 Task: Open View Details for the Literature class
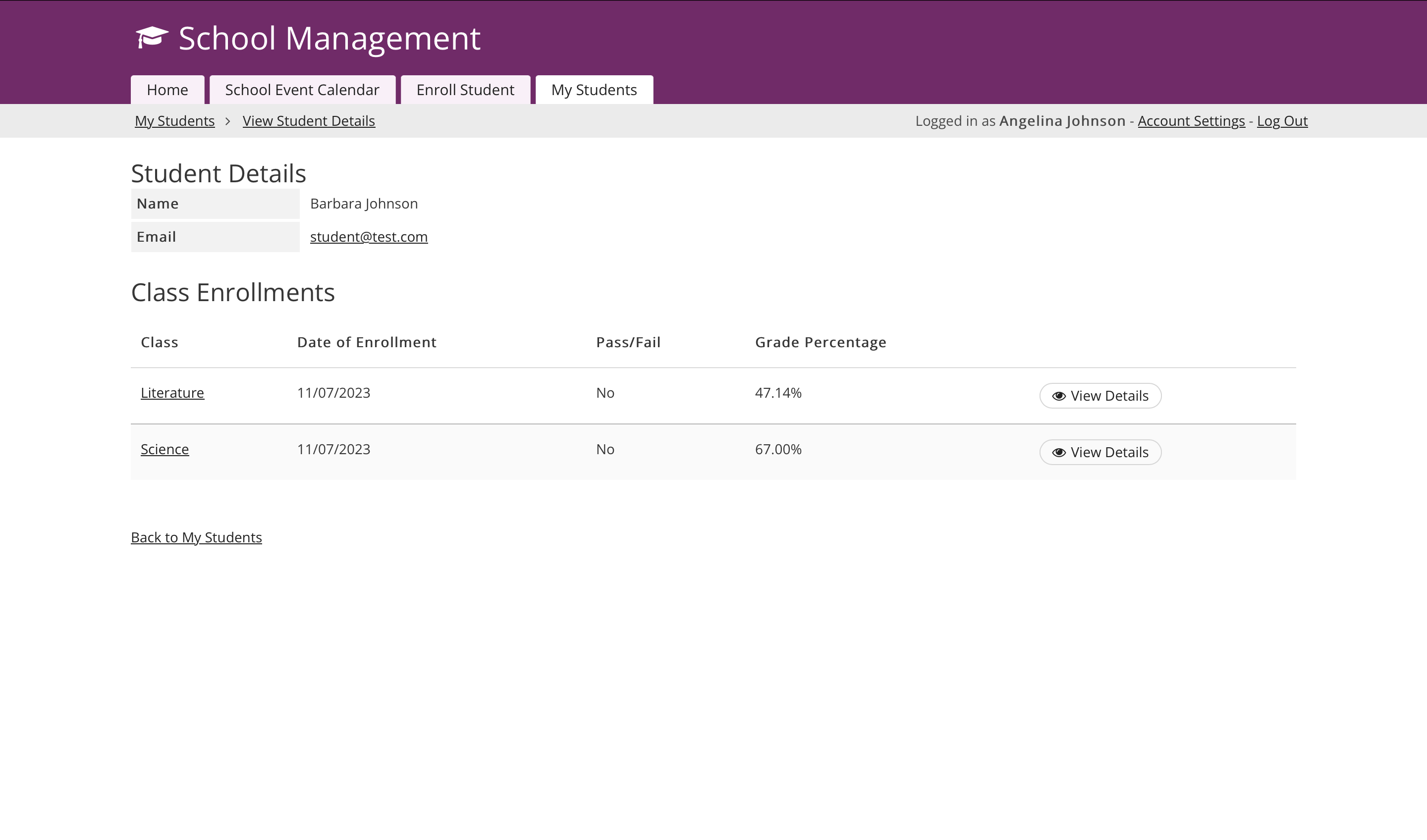tap(1099, 396)
